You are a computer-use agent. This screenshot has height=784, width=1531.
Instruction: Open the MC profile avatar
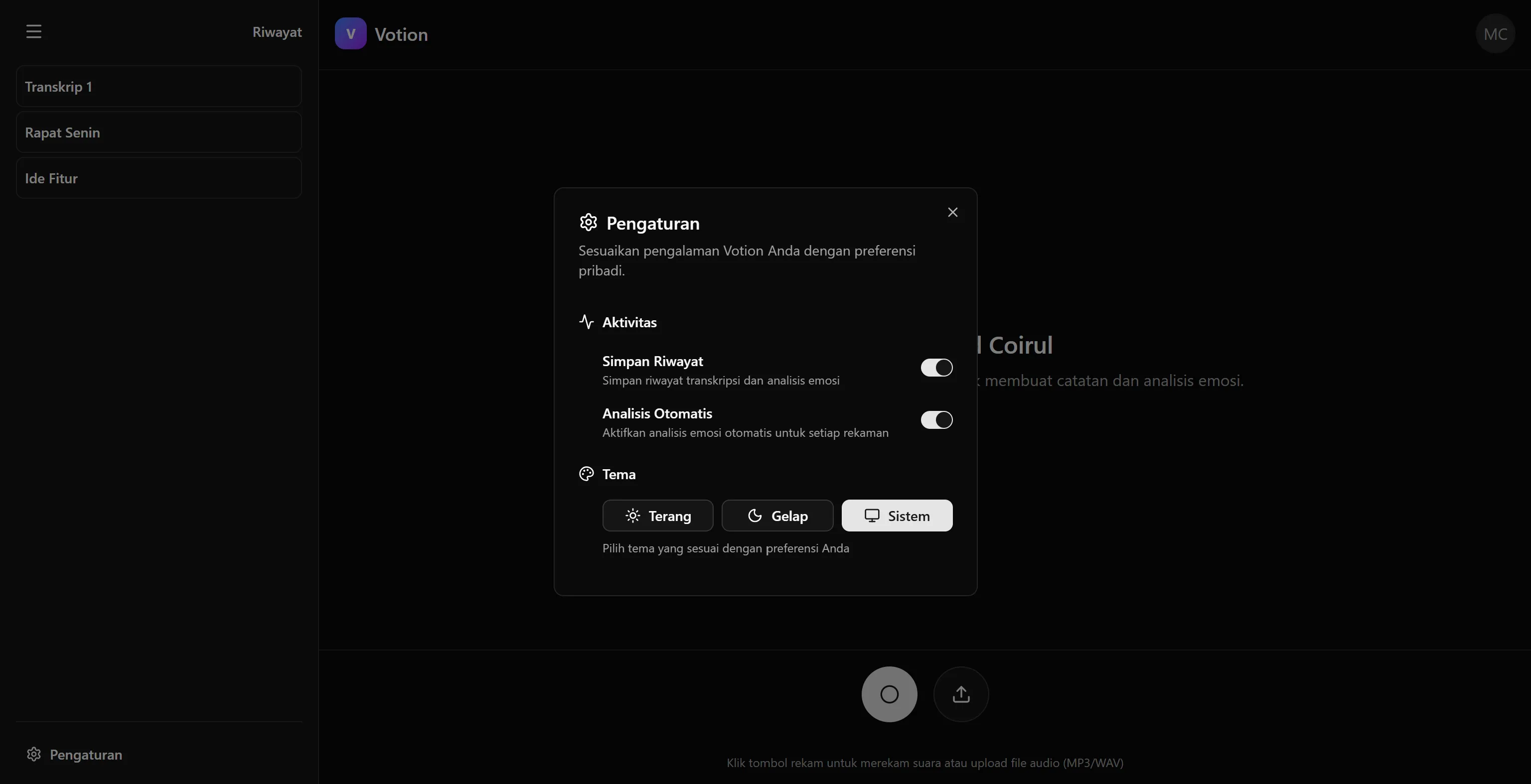point(1496,33)
